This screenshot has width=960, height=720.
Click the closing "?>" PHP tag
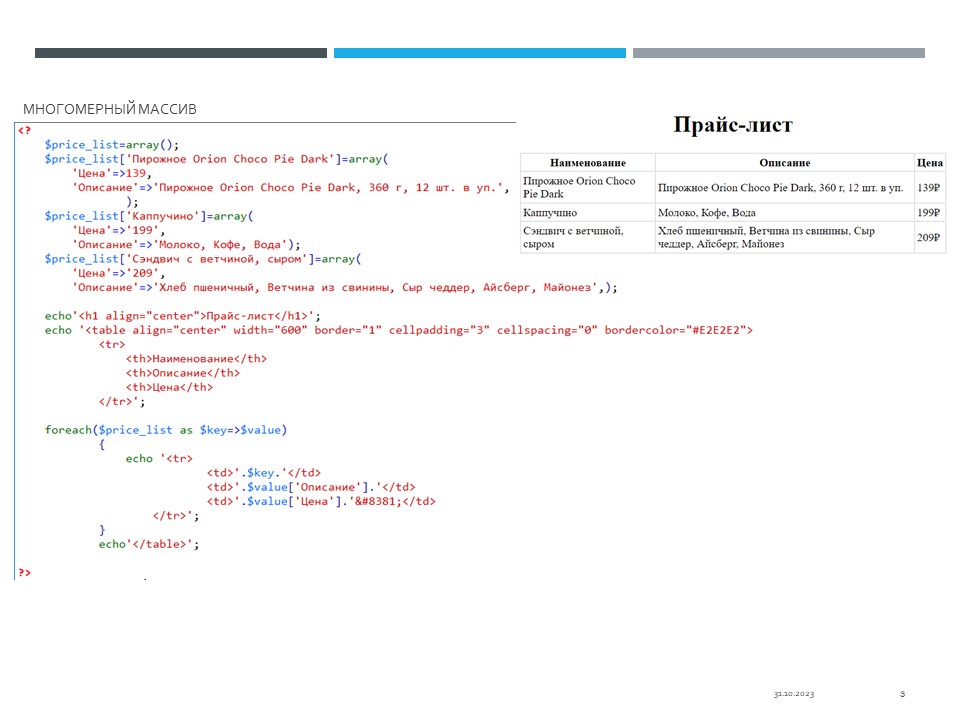[24, 573]
